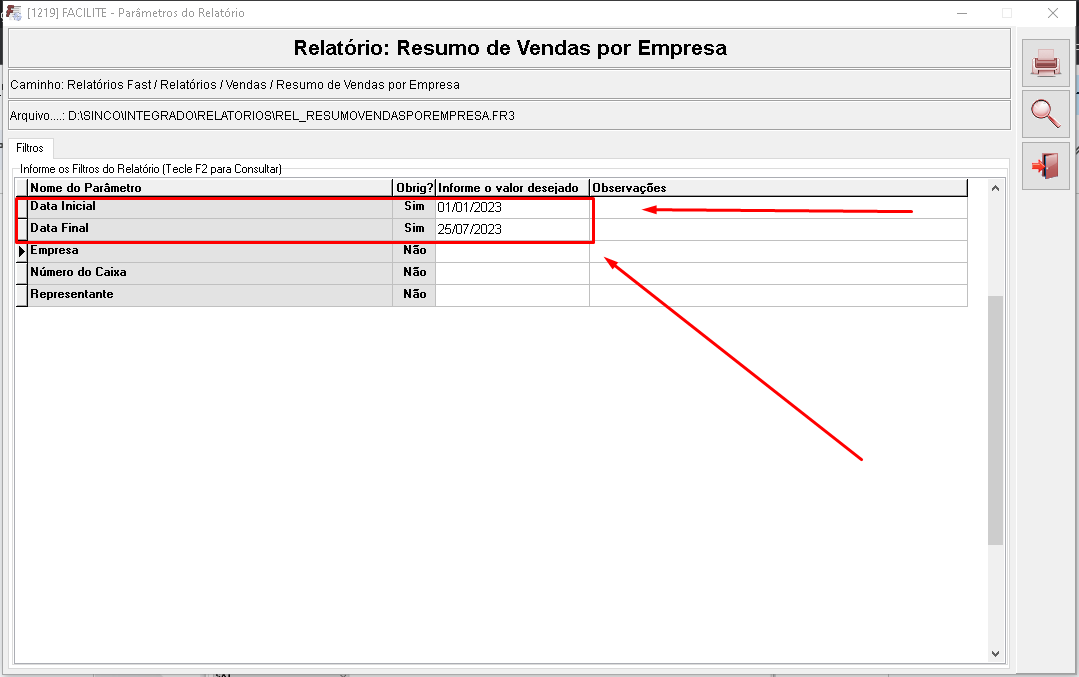Image resolution: width=1079 pixels, height=677 pixels.
Task: Click the Empresa row indicator arrow
Action: tap(22, 251)
